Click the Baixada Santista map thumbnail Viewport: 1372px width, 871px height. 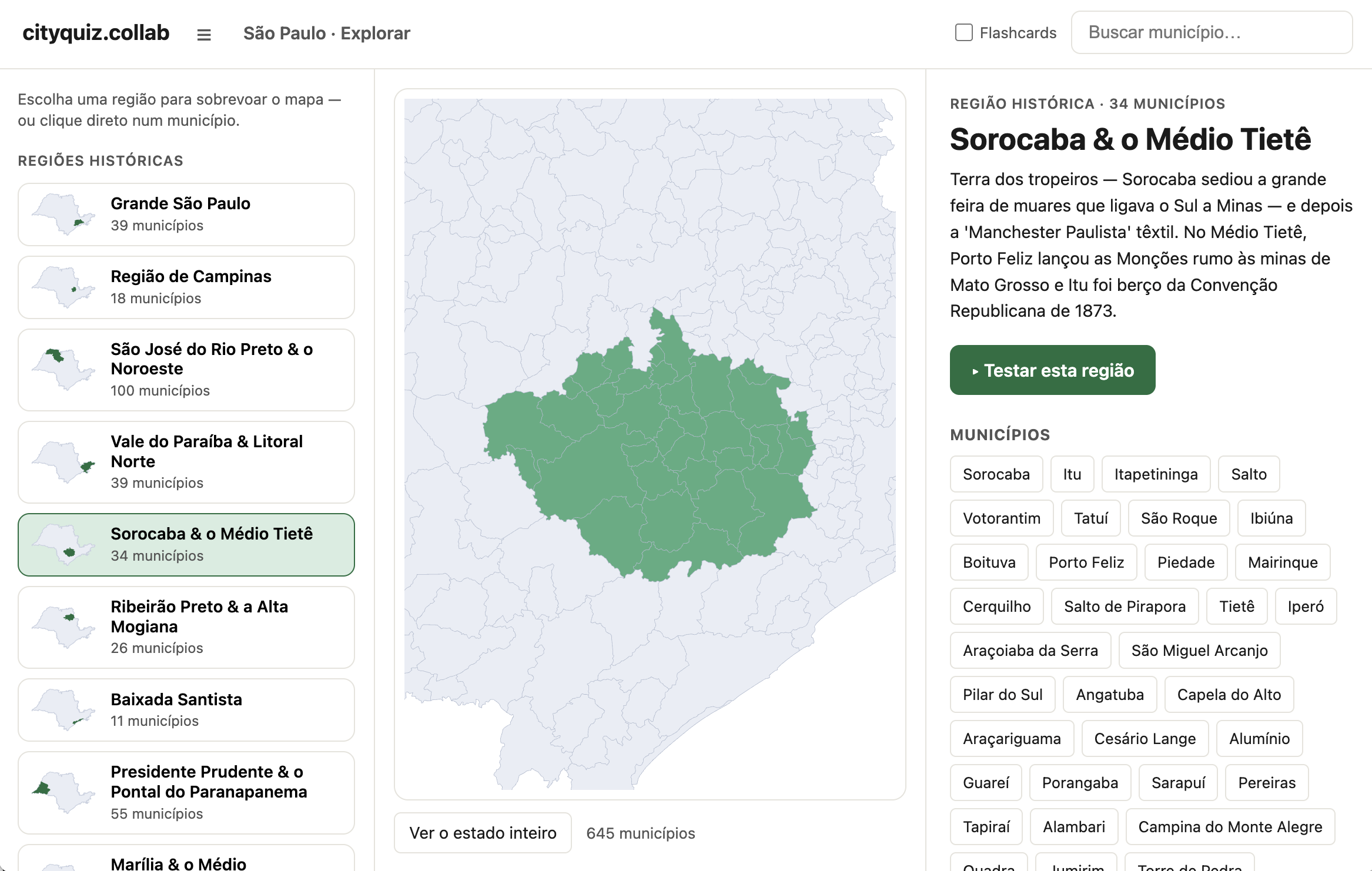point(63,710)
